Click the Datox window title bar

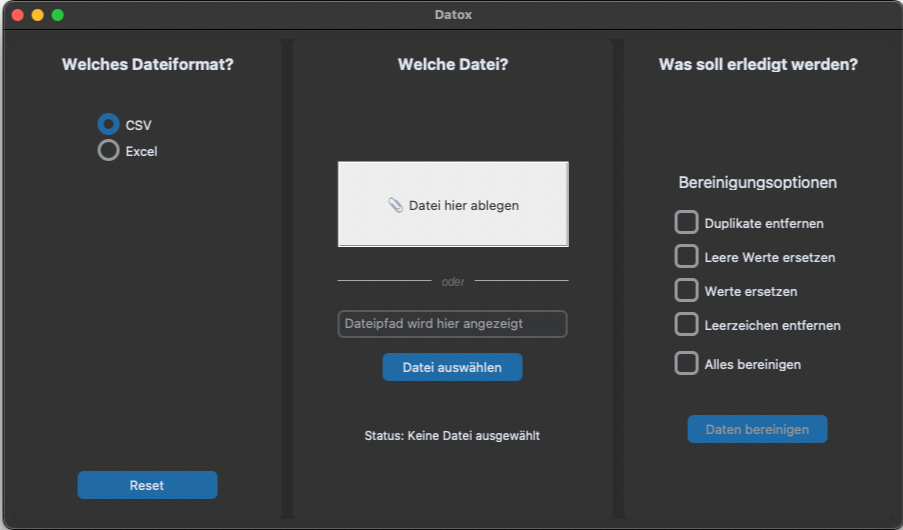point(452,15)
